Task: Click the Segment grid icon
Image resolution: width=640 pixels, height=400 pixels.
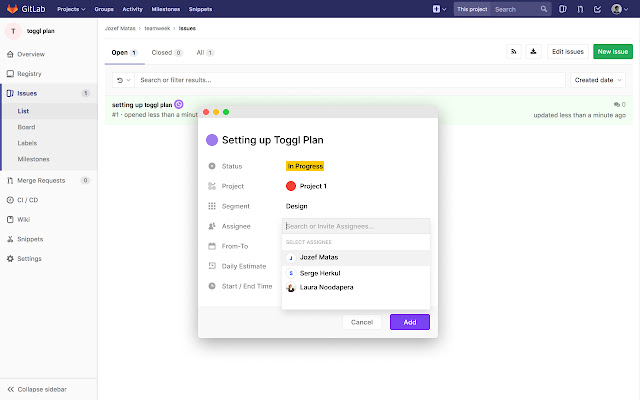Action: (212, 206)
